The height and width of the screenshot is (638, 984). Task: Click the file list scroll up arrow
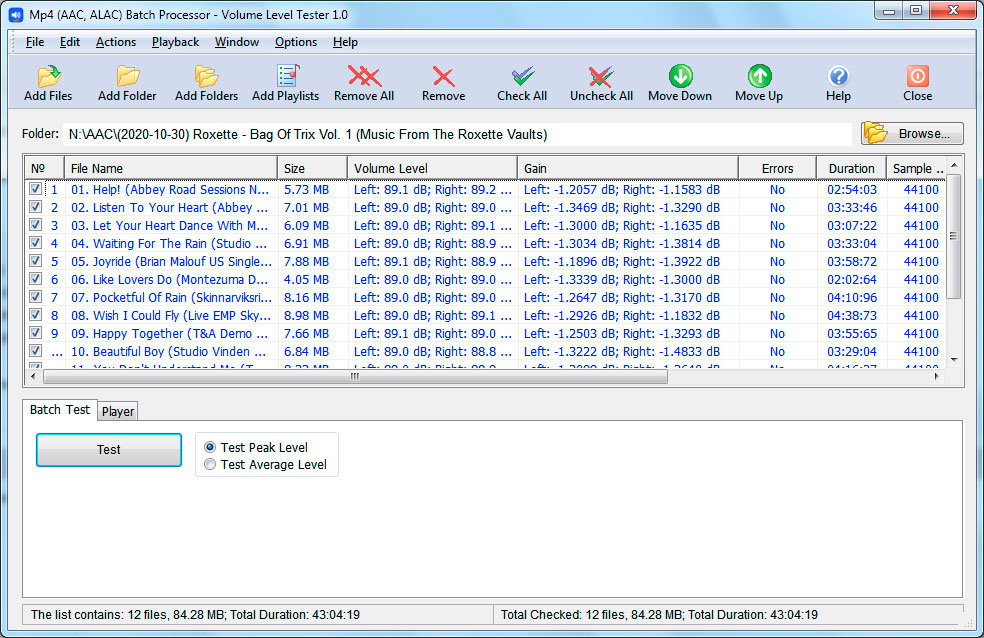[x=954, y=165]
